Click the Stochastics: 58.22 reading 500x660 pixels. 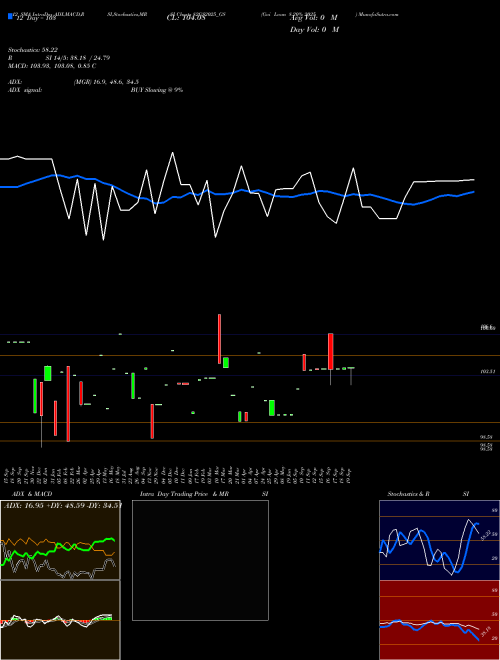pyautogui.click(x=33, y=50)
